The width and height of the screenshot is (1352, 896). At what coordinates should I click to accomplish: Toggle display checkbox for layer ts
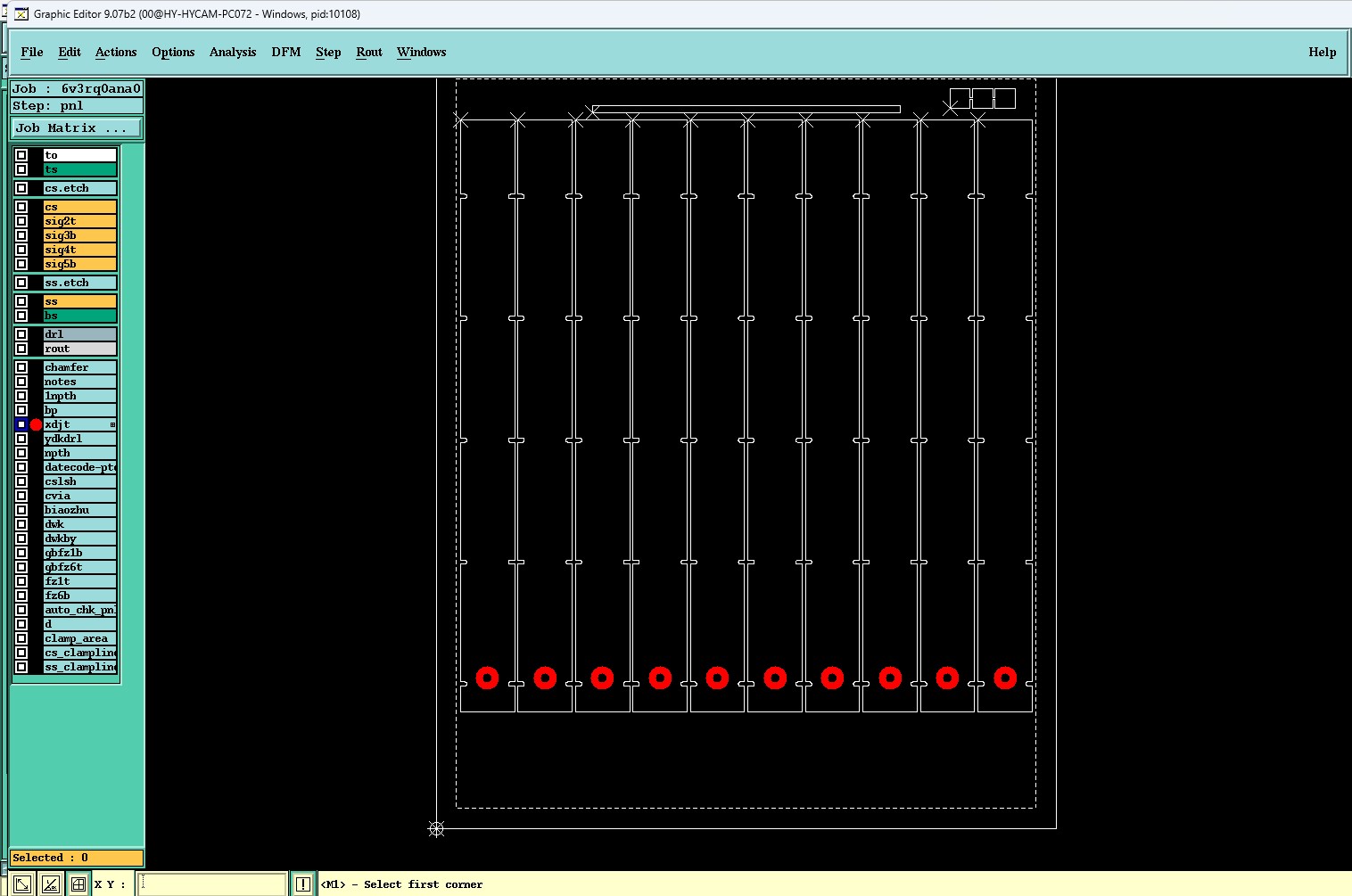21,169
